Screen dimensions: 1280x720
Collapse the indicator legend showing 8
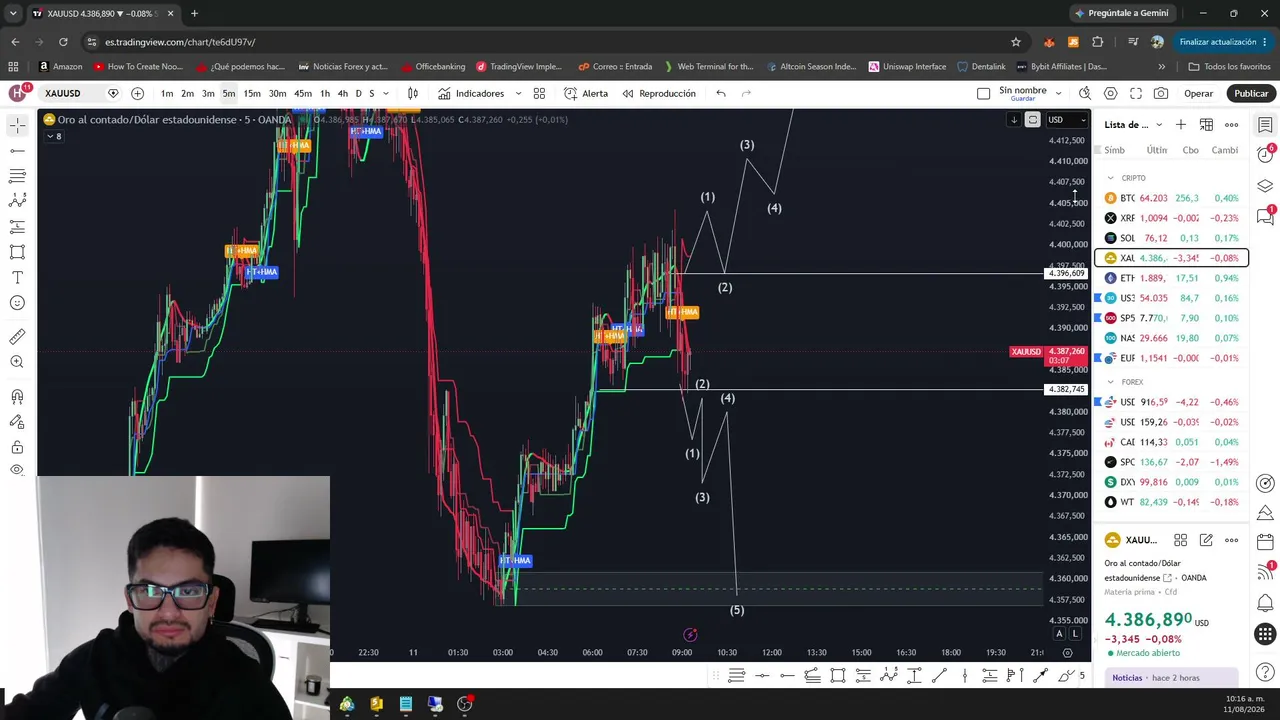point(55,137)
